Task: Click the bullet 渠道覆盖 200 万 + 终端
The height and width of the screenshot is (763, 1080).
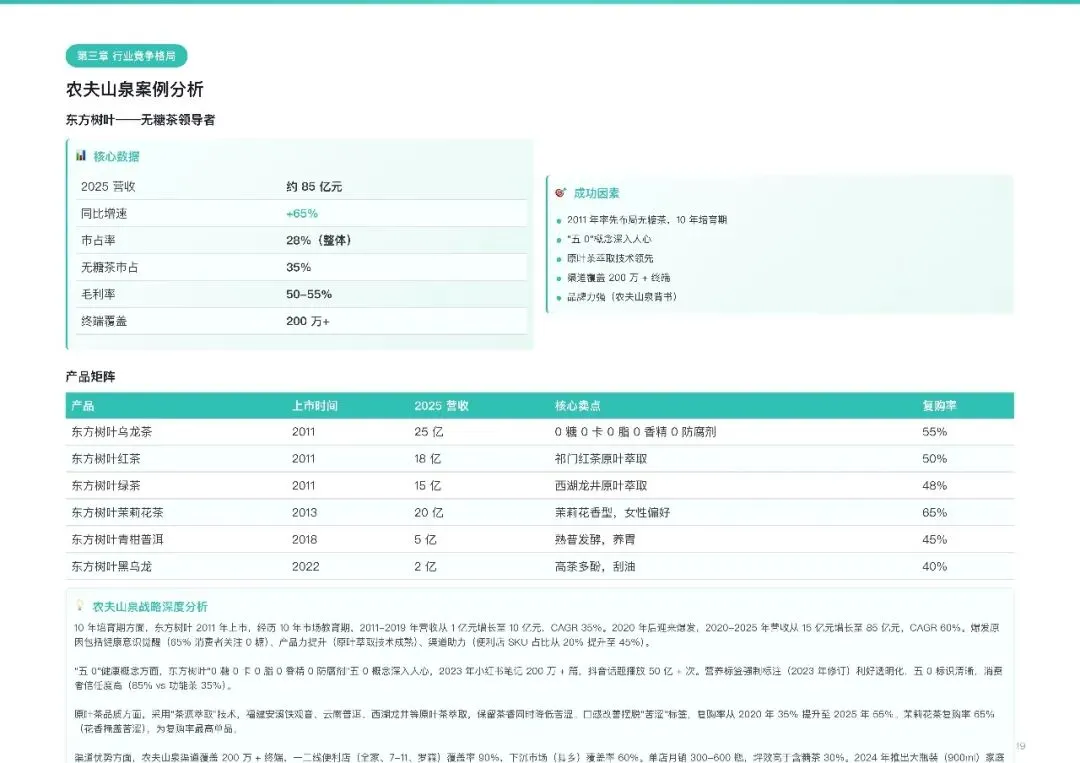Action: pyautogui.click(x=619, y=278)
